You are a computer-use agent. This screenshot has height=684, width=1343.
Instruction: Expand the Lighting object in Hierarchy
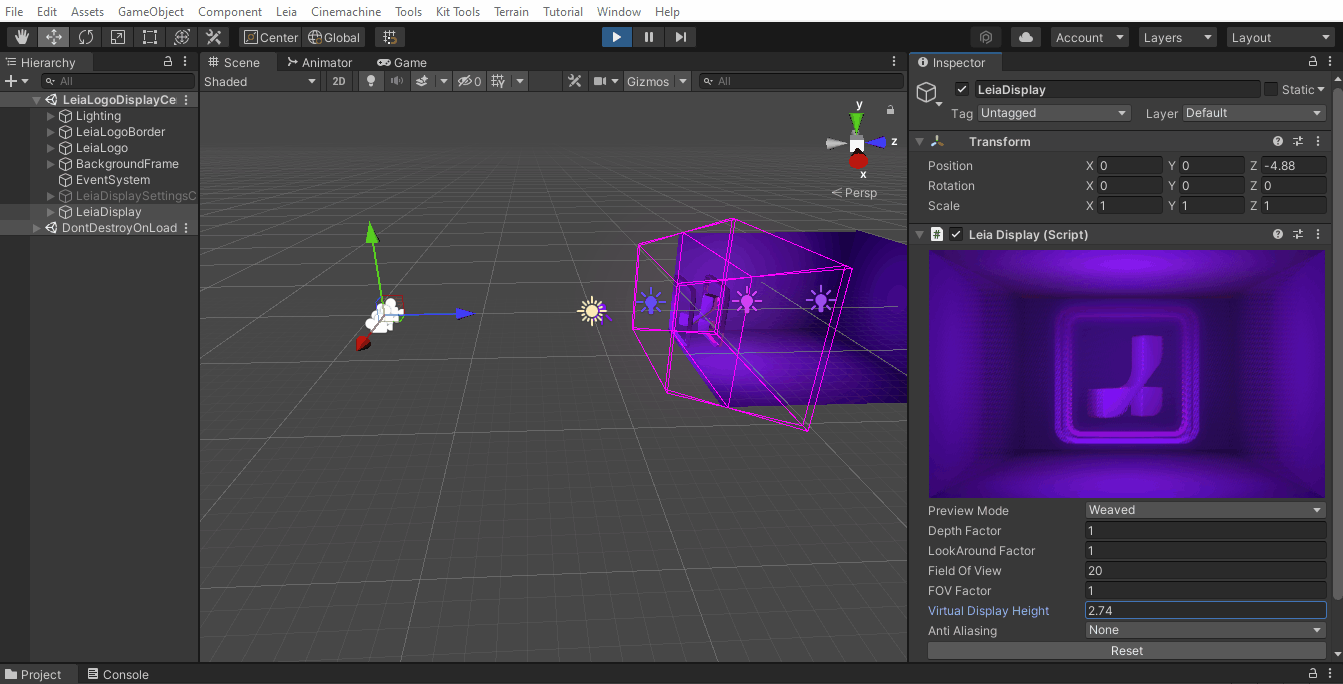coord(51,116)
